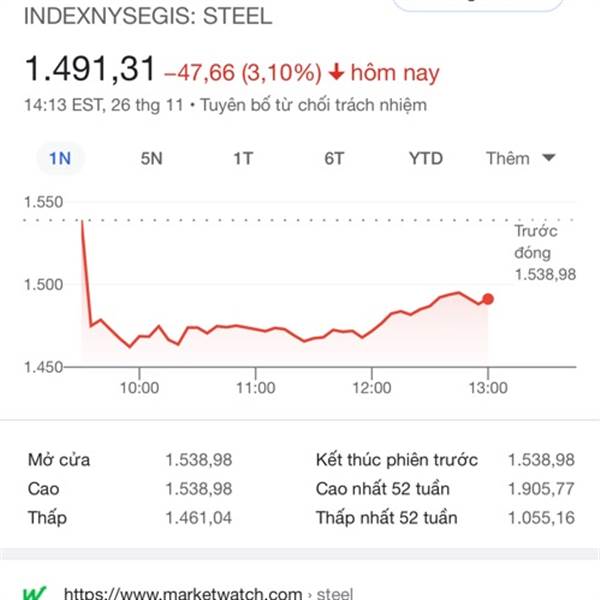
Task: Open the Tuyên bố từ chối trách nhiệm link
Action: 313,105
